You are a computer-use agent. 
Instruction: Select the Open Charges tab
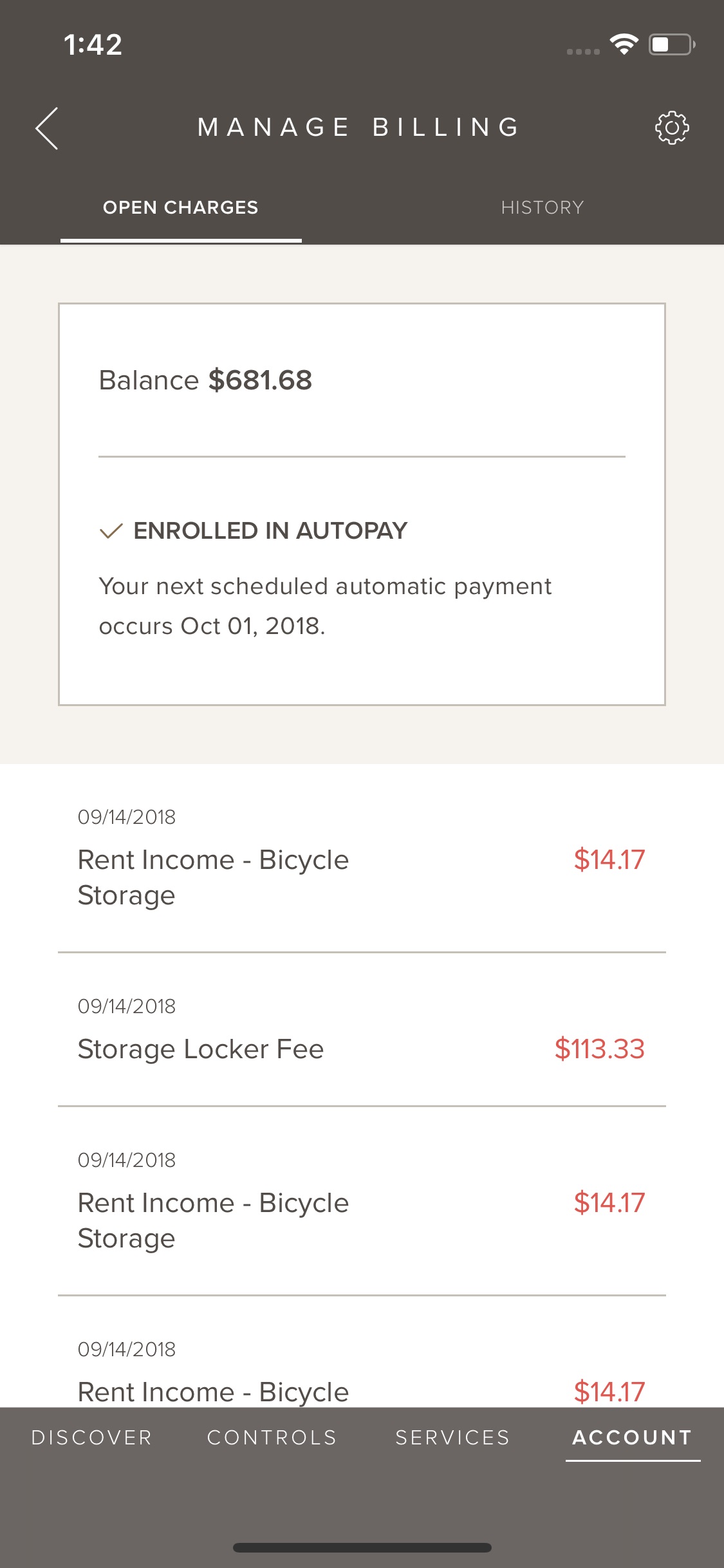(x=181, y=207)
